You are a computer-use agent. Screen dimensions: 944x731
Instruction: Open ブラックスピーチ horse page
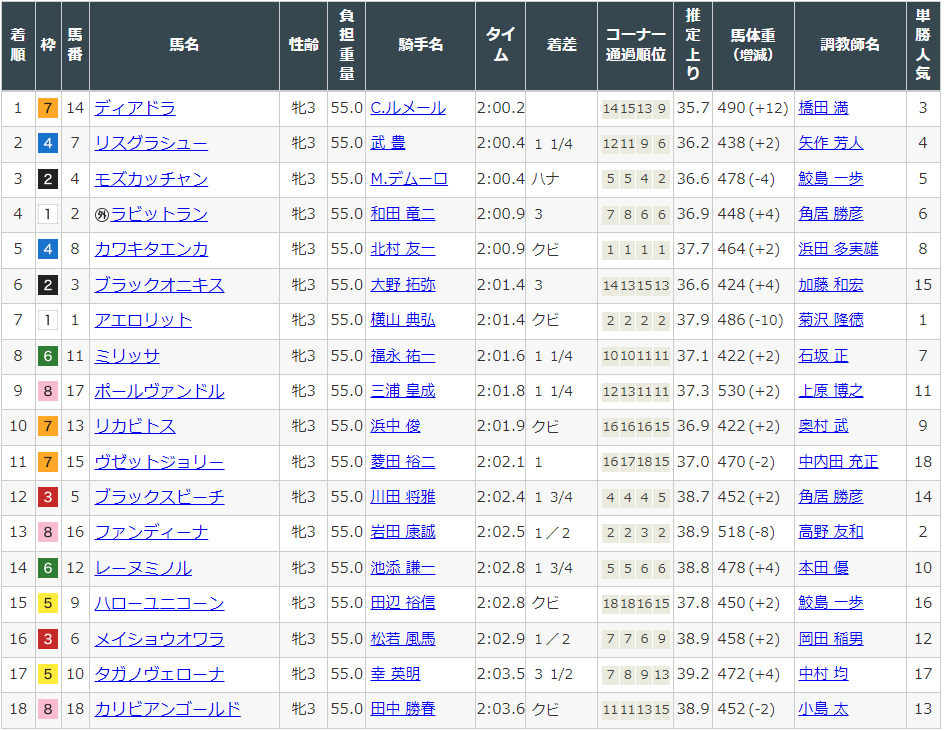pos(159,497)
